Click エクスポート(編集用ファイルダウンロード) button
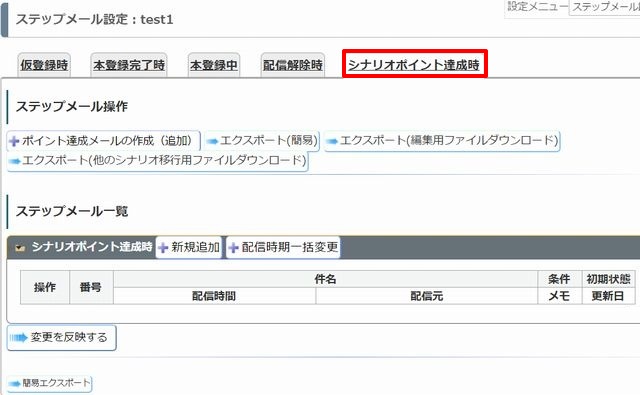This screenshot has width=640, height=395. (442, 141)
